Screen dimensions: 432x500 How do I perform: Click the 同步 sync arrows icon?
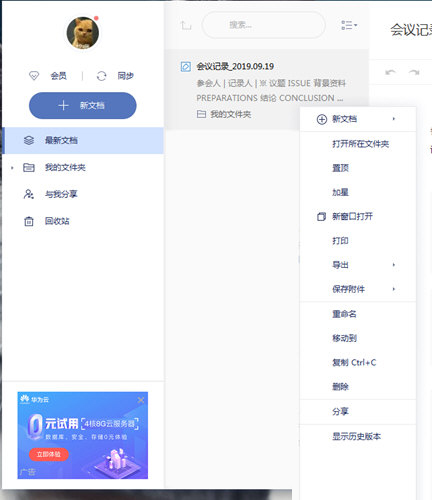[101, 76]
